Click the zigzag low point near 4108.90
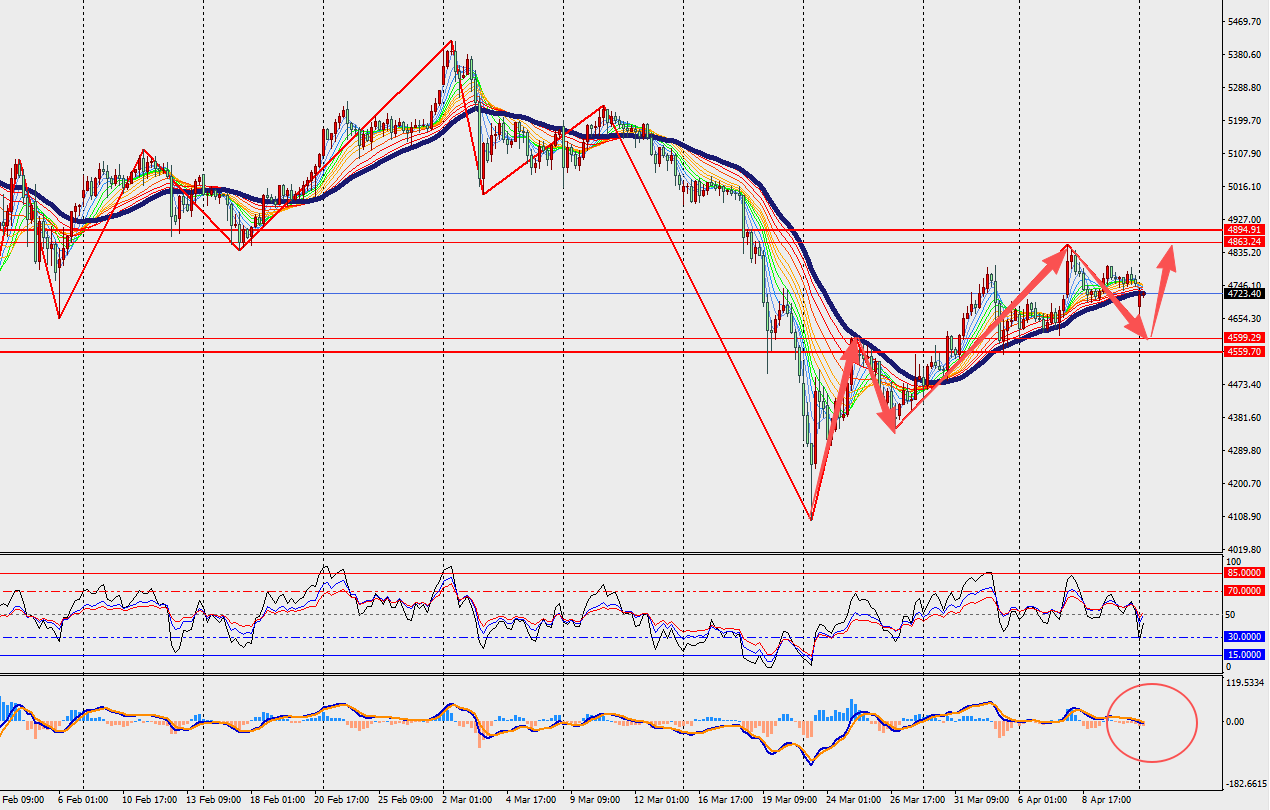This screenshot has height=810, width=1270. (811, 518)
